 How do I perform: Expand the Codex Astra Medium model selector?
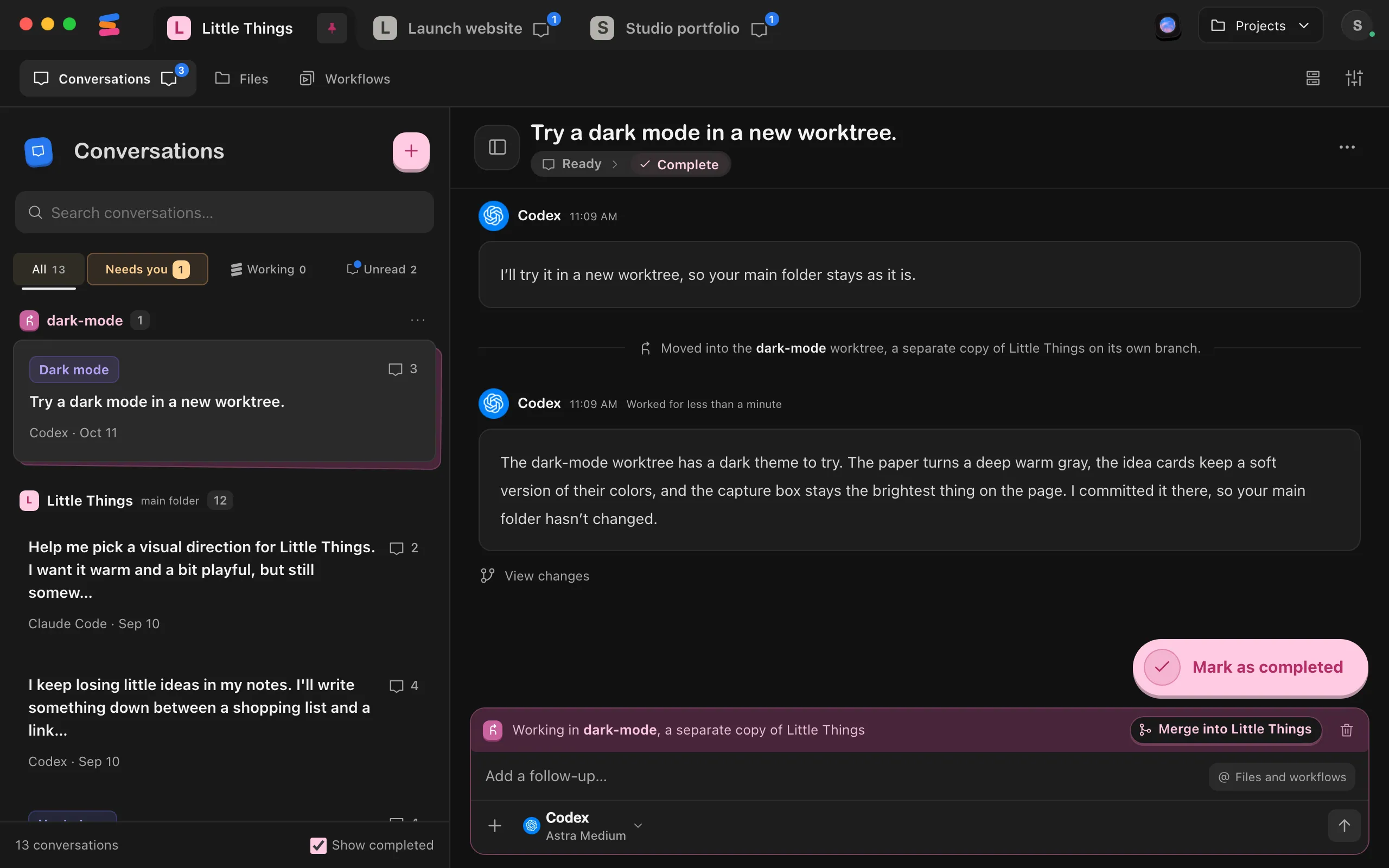[583, 826]
